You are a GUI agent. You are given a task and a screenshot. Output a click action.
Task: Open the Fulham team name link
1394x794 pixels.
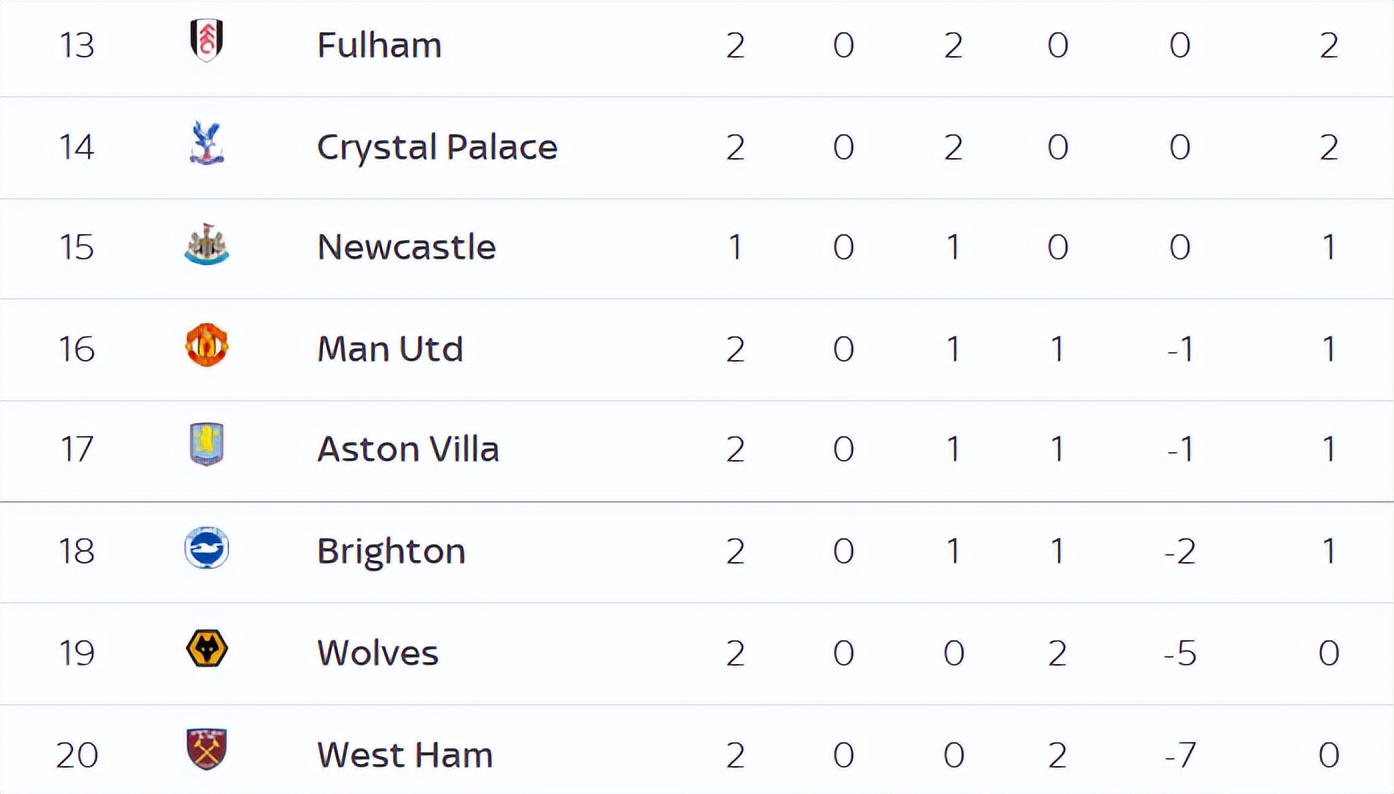[x=379, y=45]
